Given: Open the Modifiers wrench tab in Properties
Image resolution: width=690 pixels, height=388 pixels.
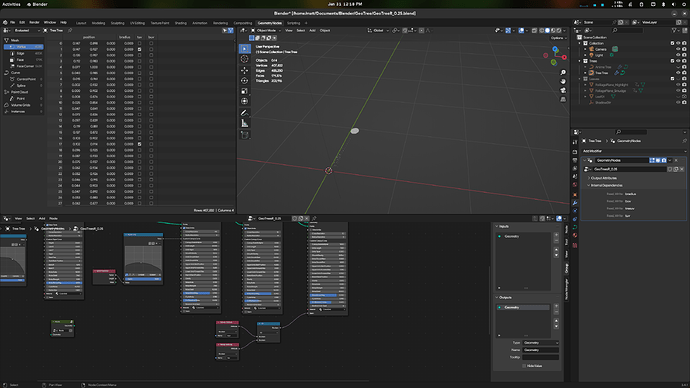Looking at the screenshot, I should pos(575,203).
